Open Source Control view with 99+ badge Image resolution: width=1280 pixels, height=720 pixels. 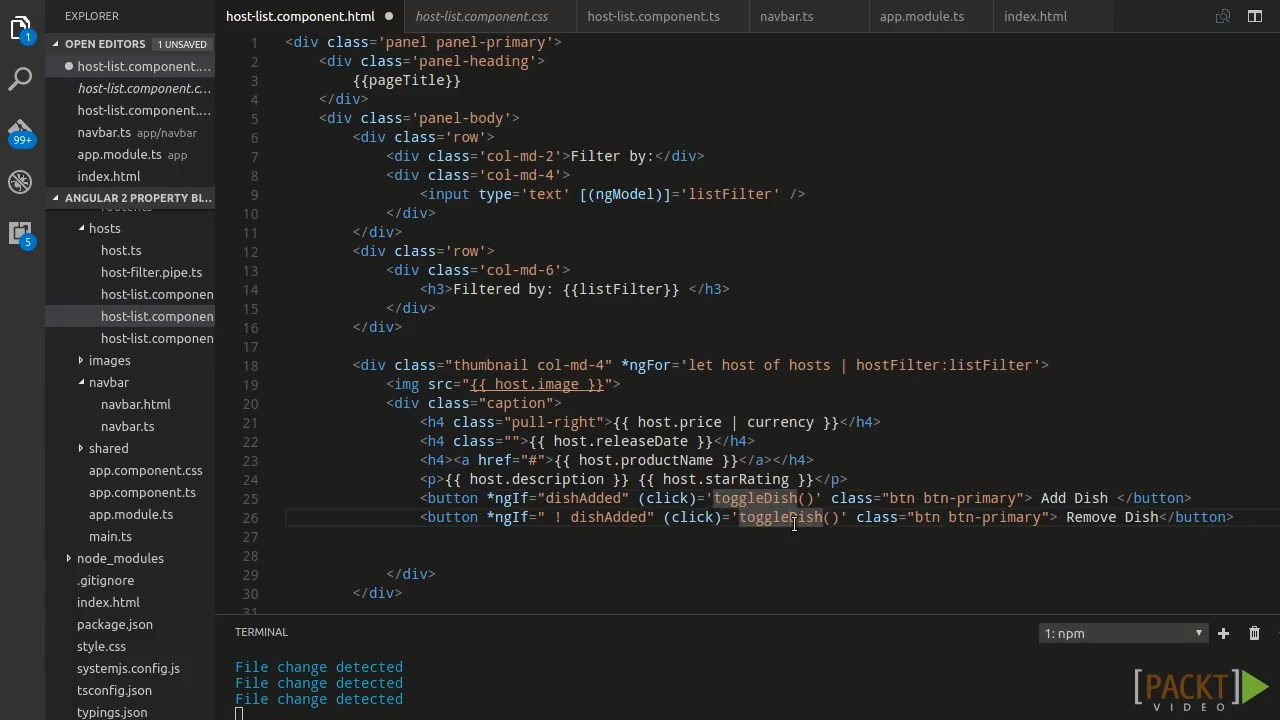click(x=21, y=132)
